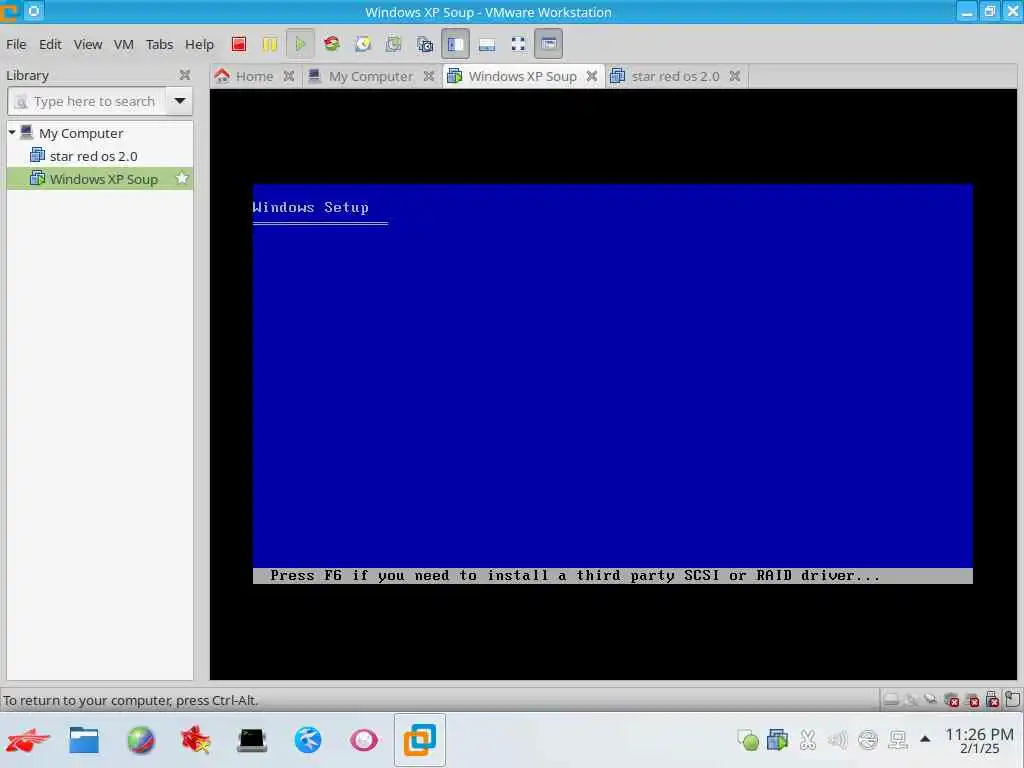Click the first of the three disconnected device icons
Viewport: 1024px width, 768px height.
click(x=952, y=700)
